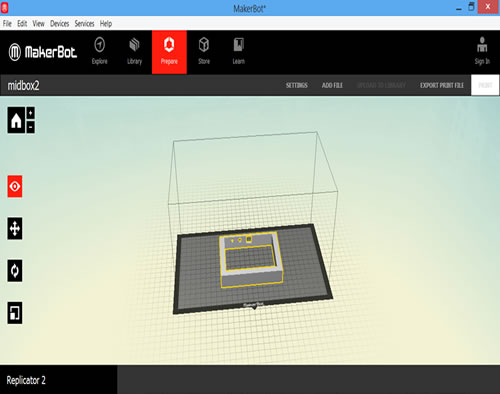Click the MakerBot logo

pyautogui.click(x=43, y=52)
